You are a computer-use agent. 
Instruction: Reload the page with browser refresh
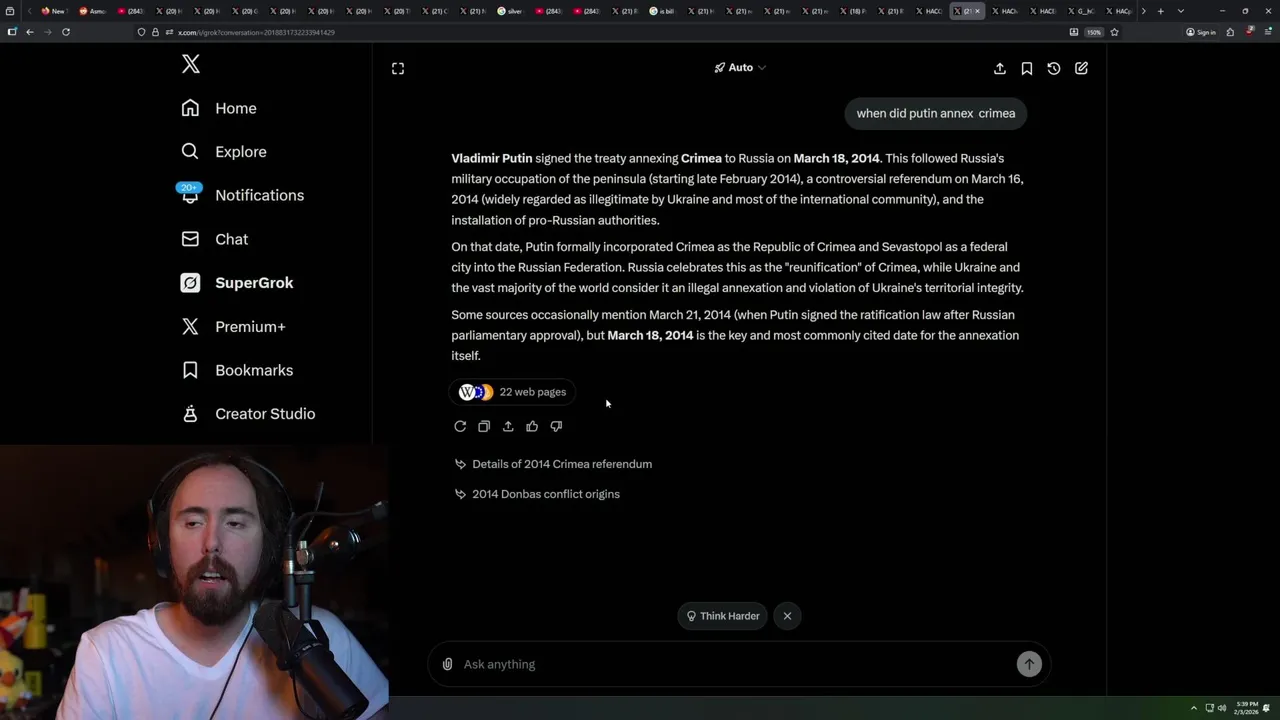[x=66, y=32]
